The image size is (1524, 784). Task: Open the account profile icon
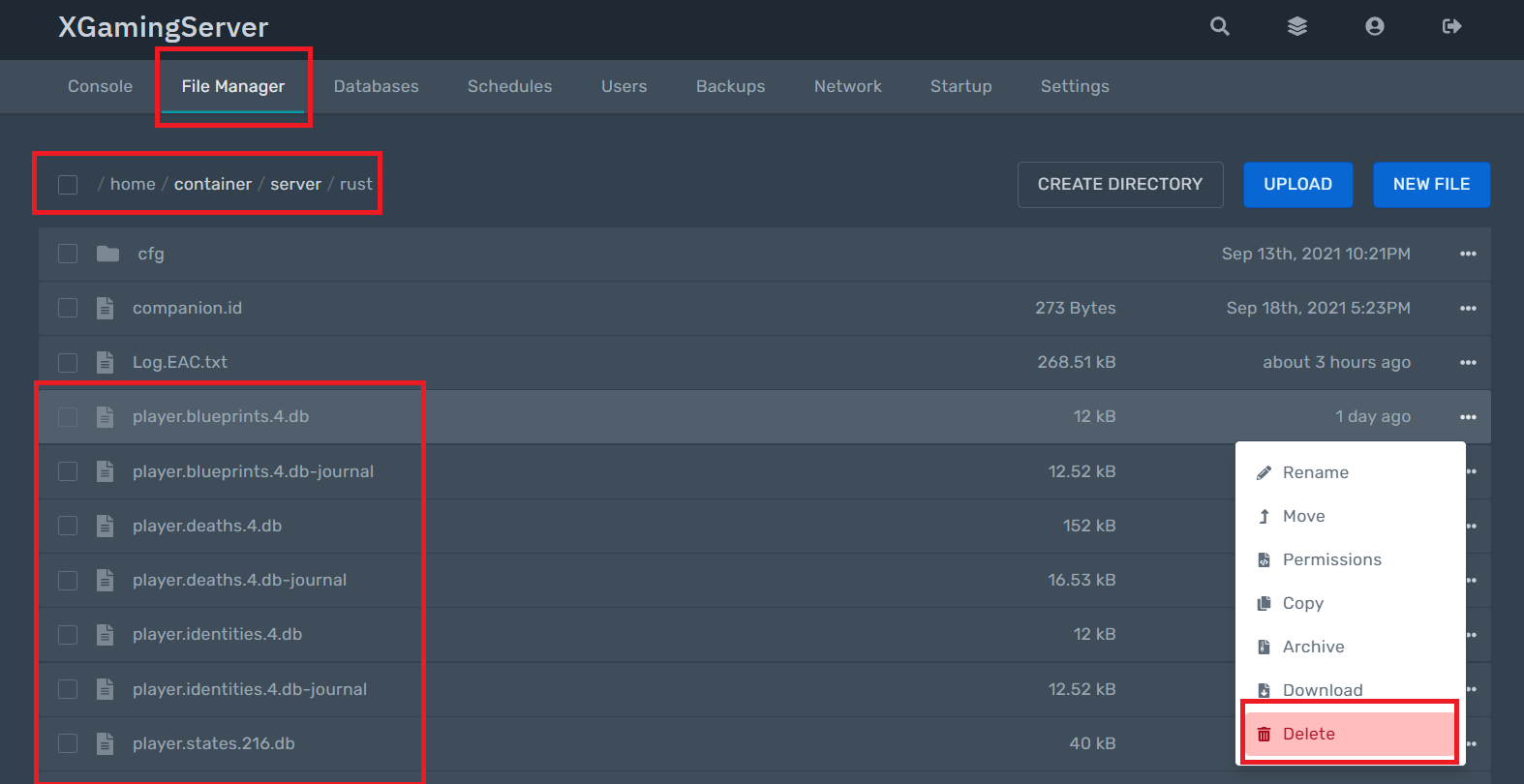1375,26
